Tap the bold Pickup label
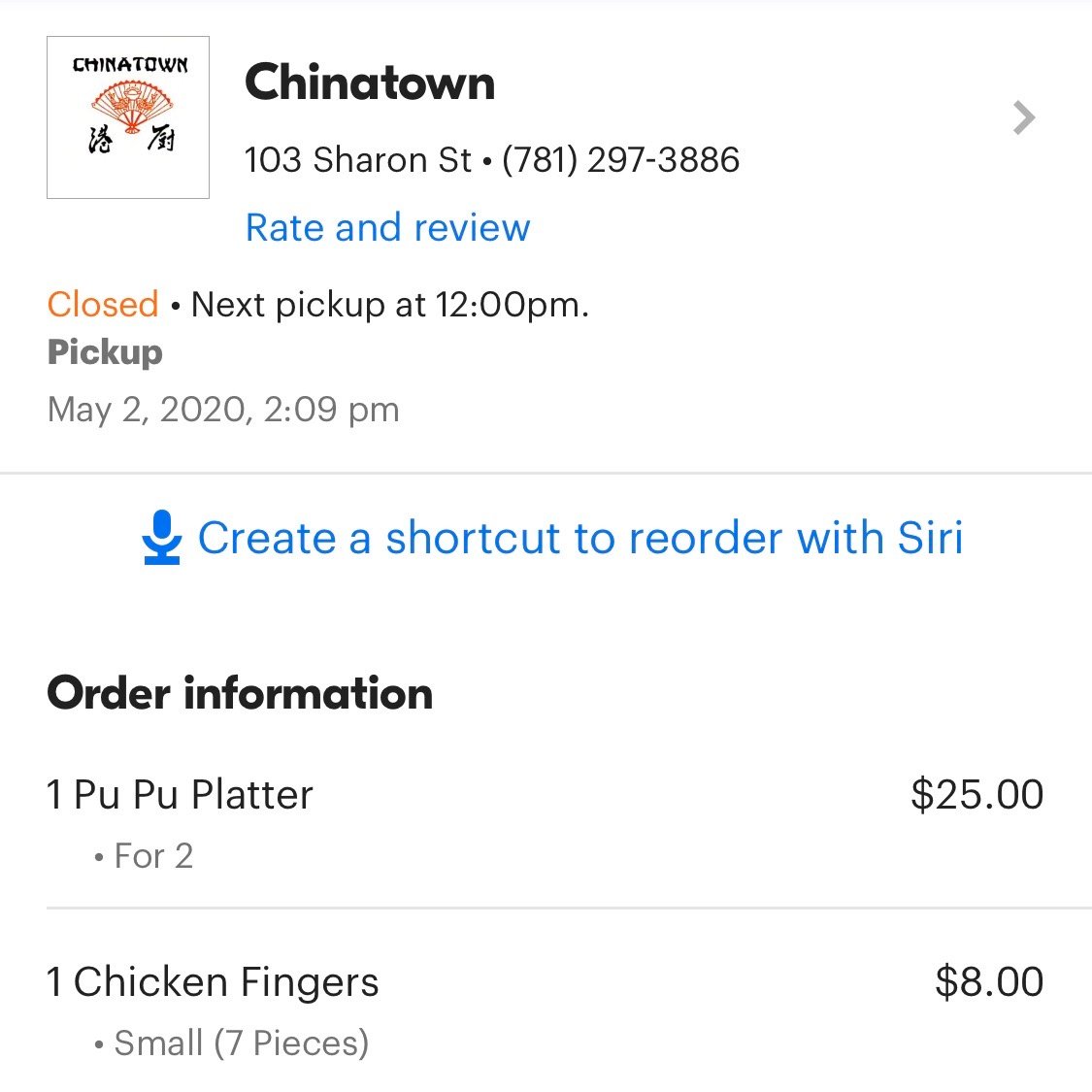 (x=105, y=352)
